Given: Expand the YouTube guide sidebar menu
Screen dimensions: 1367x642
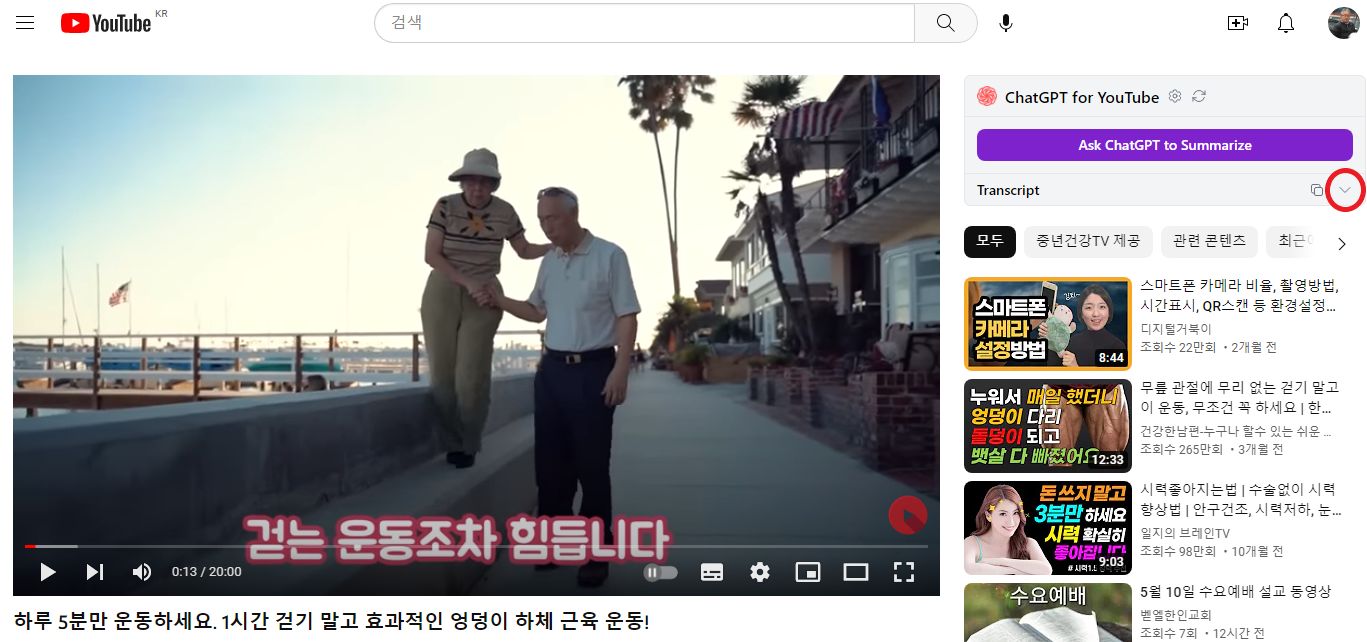Looking at the screenshot, I should coord(25,22).
